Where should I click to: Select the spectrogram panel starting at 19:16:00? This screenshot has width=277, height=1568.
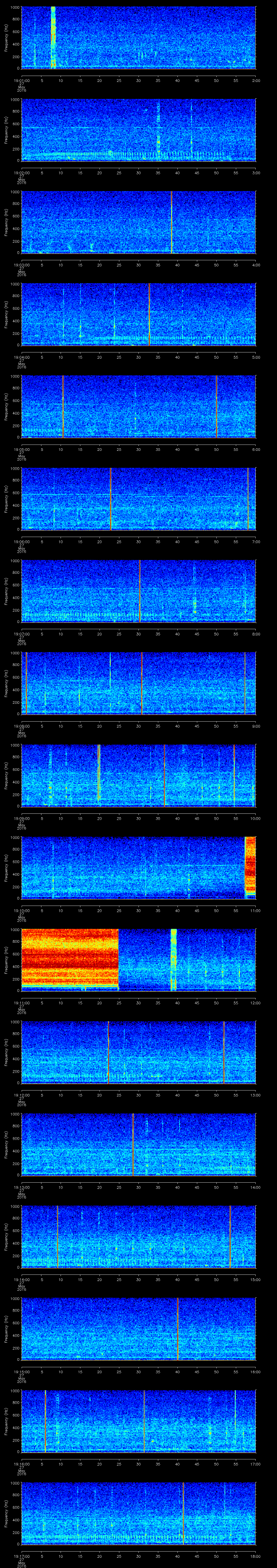(x=139, y=1421)
